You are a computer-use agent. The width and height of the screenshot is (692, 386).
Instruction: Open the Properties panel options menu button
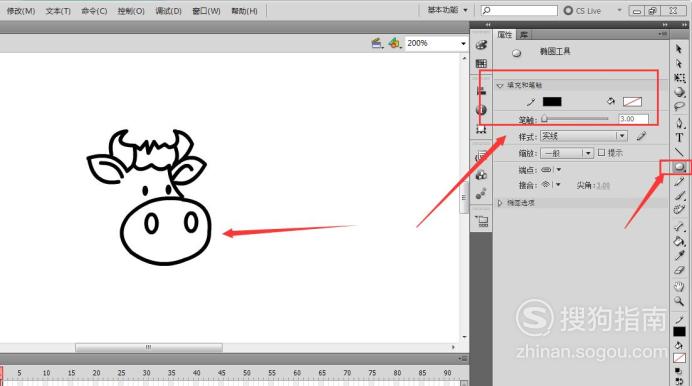(662, 34)
